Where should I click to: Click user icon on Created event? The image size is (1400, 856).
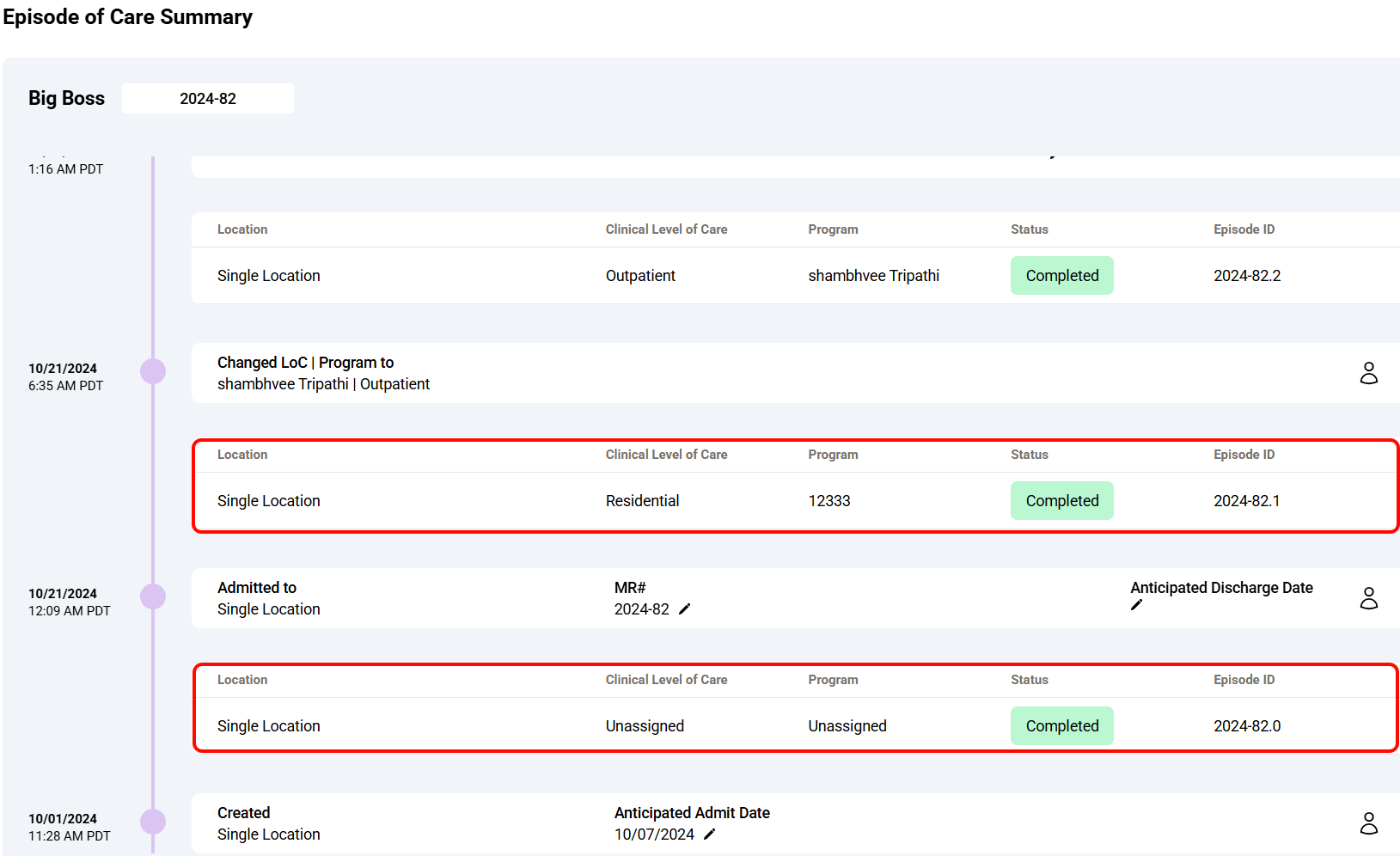pos(1368,823)
